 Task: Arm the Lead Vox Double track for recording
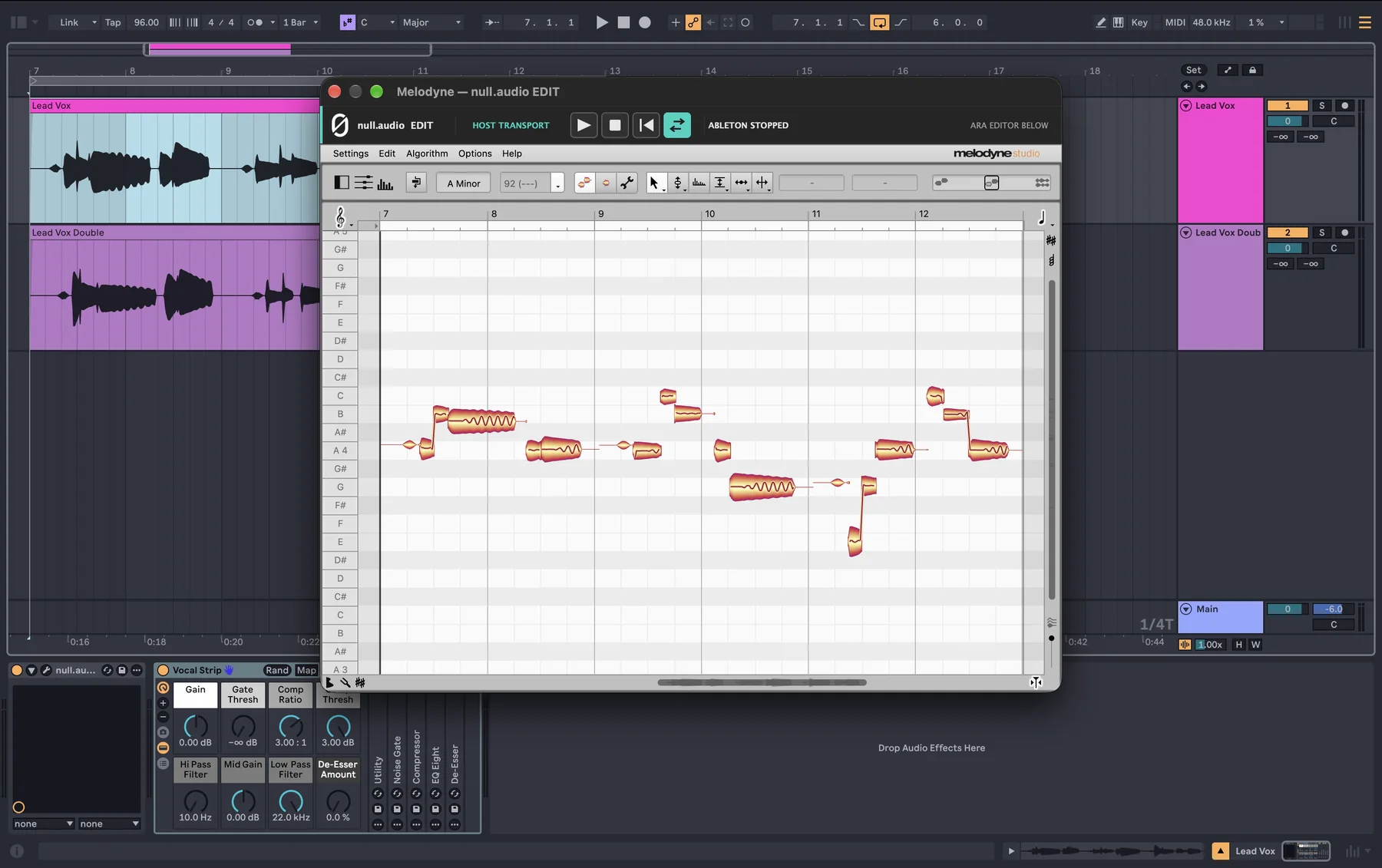point(1344,233)
